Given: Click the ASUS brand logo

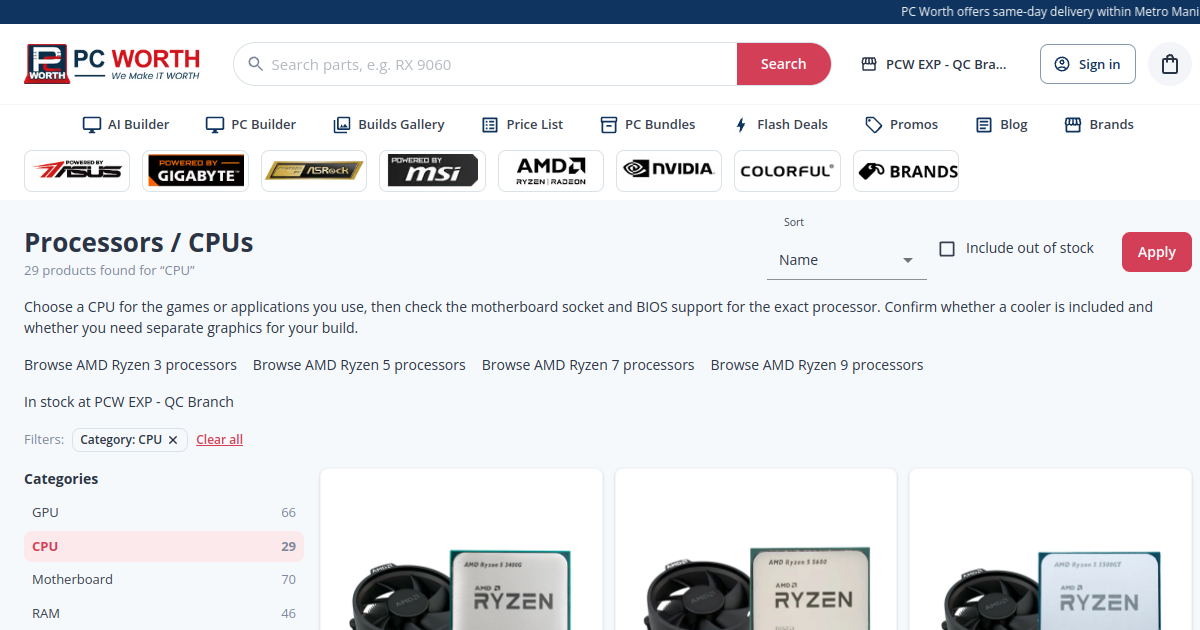Looking at the screenshot, I should (x=77, y=171).
